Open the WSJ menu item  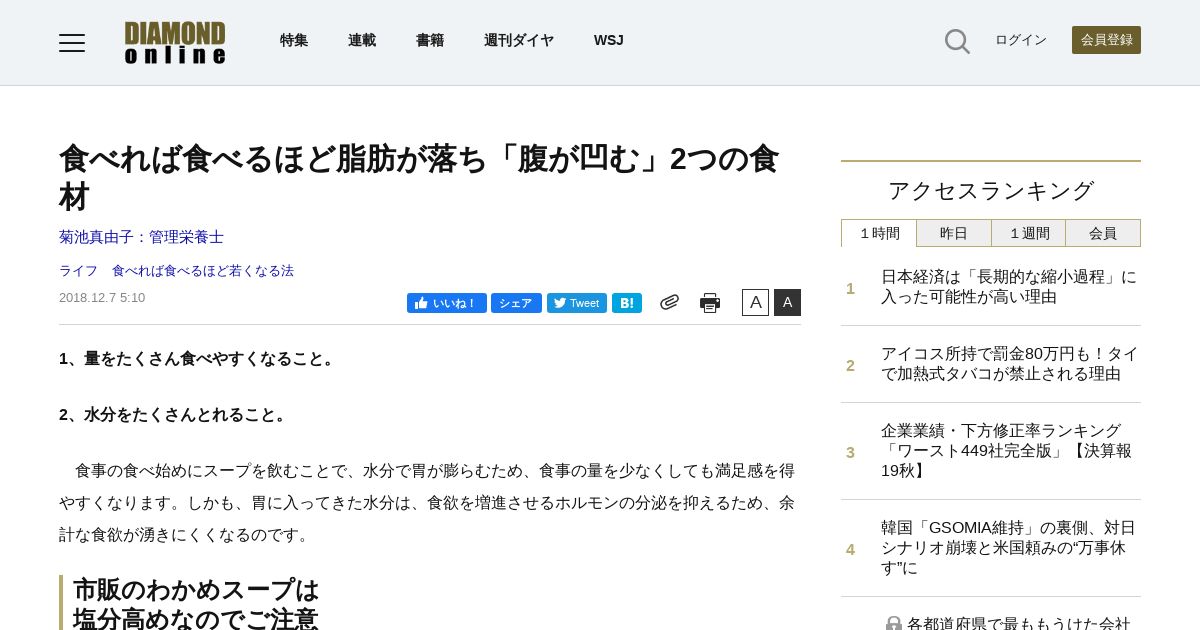pos(609,40)
